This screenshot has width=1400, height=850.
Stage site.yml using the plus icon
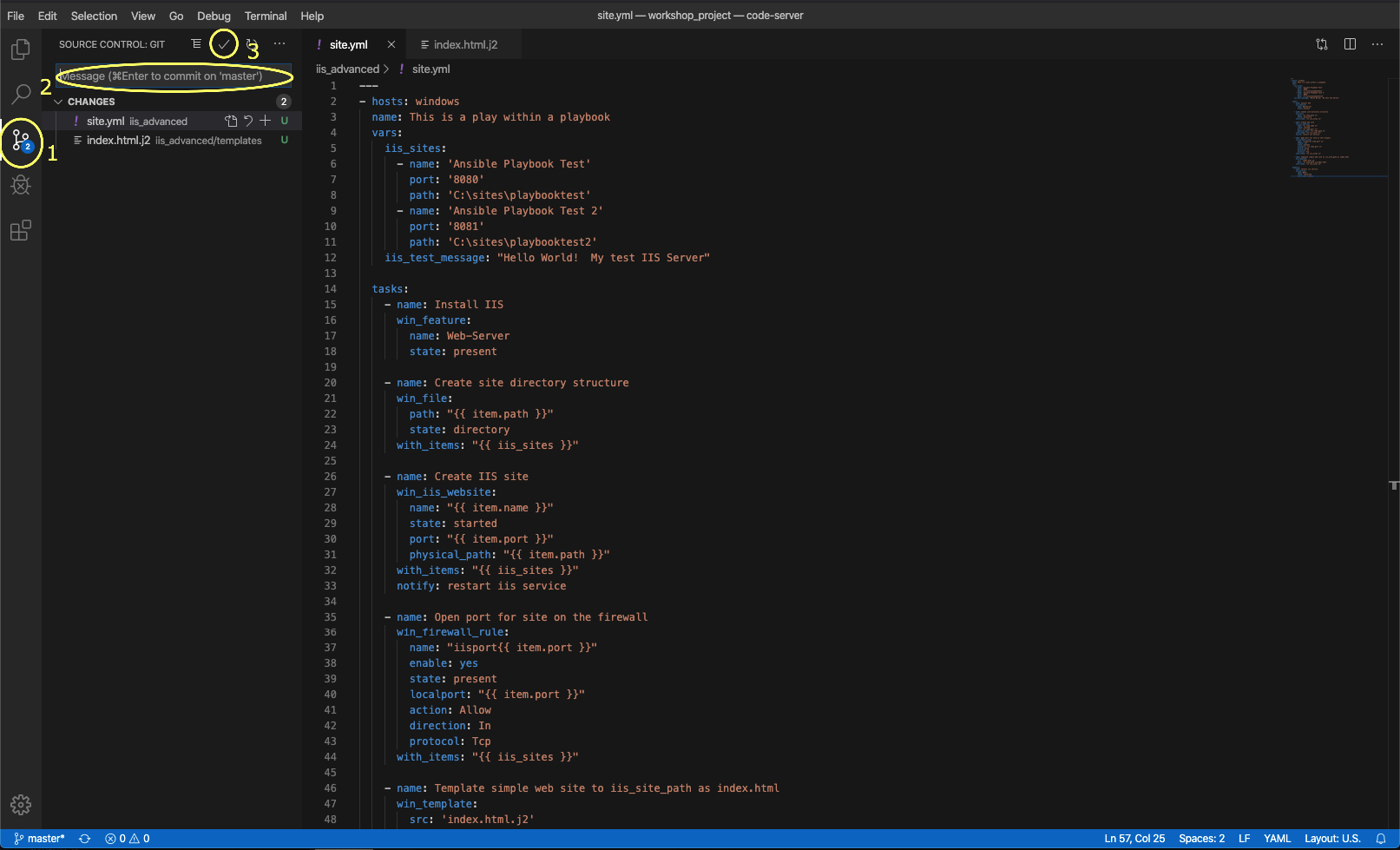pos(266,121)
